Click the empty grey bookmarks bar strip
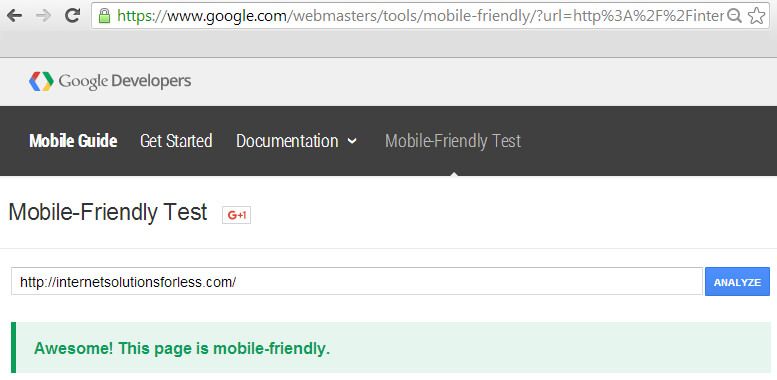Screen dimensions: 777x380 pos(388,45)
